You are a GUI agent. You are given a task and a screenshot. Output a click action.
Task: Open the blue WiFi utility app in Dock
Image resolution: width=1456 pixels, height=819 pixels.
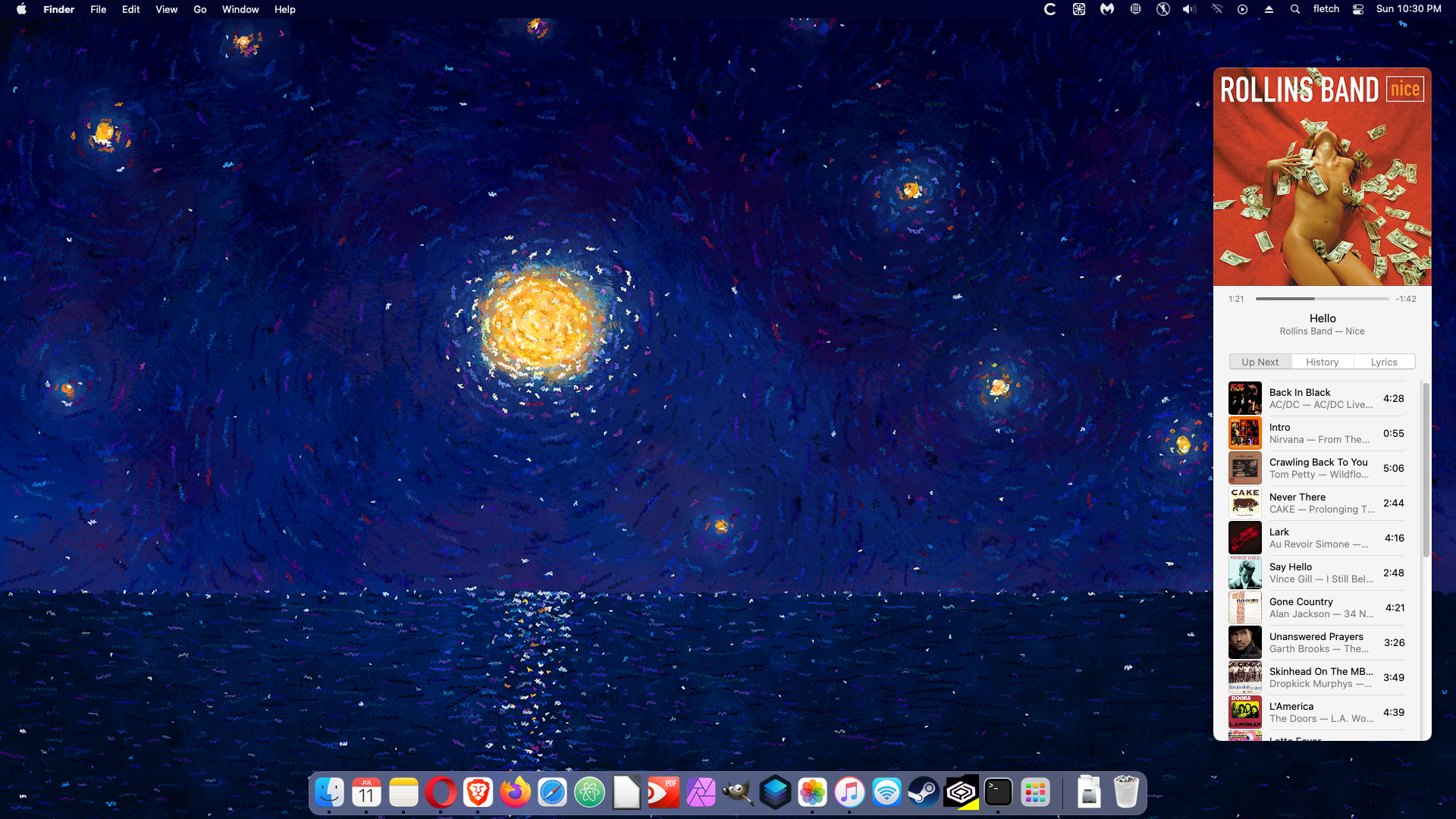click(886, 792)
